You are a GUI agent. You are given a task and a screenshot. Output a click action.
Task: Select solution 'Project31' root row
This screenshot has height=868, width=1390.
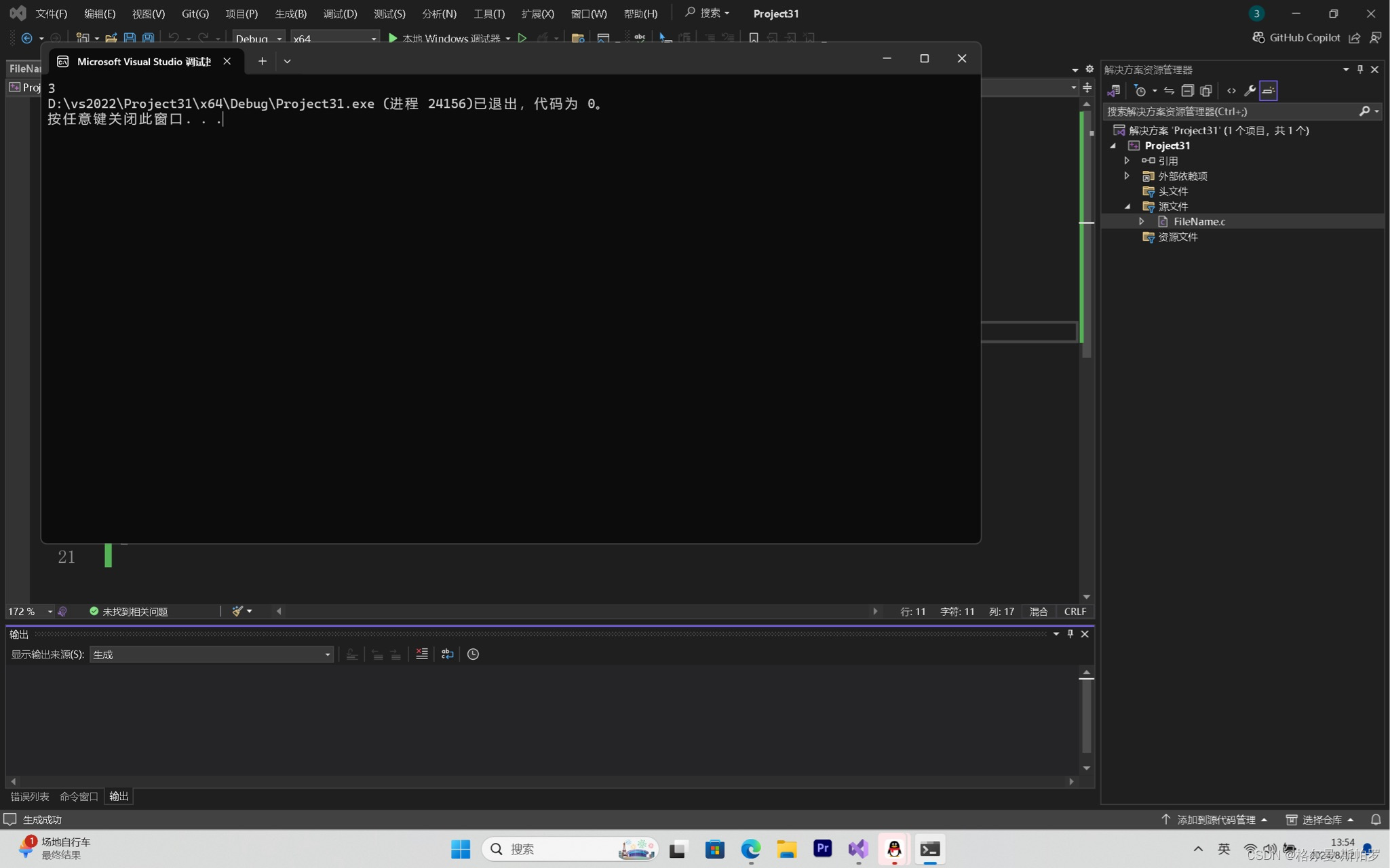[1218, 130]
